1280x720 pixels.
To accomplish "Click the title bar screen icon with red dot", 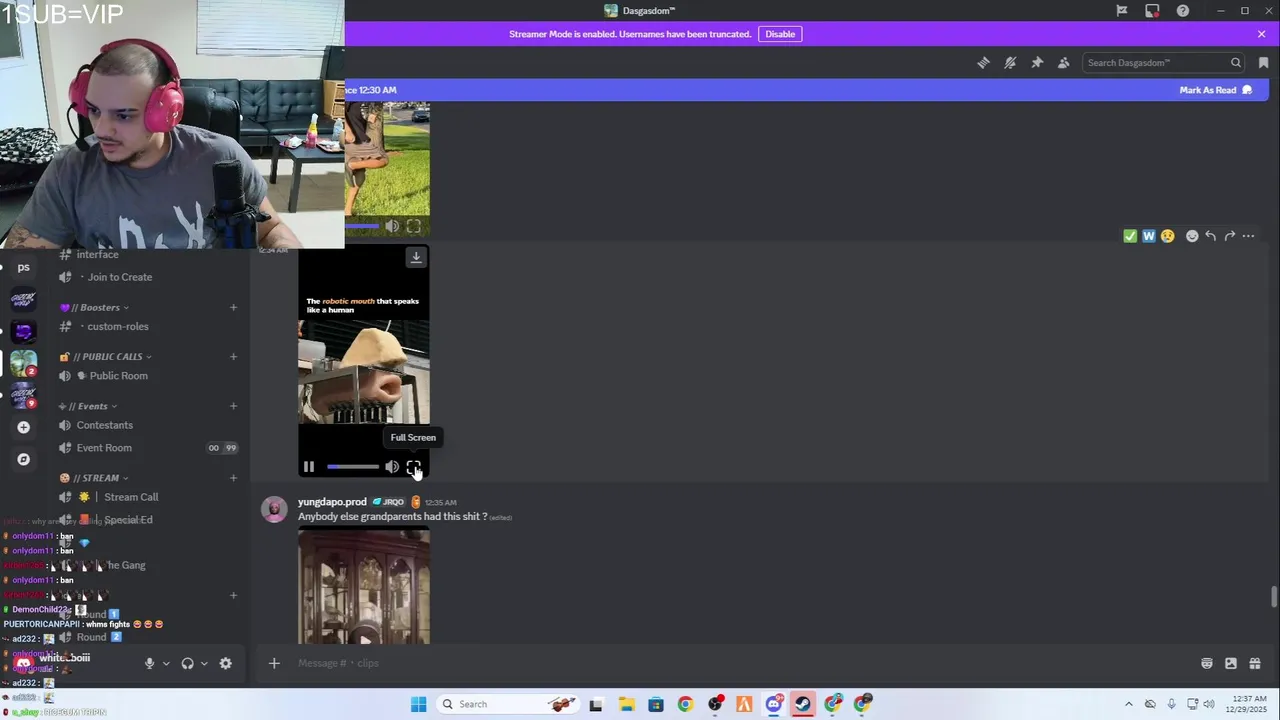I will tap(1152, 11).
